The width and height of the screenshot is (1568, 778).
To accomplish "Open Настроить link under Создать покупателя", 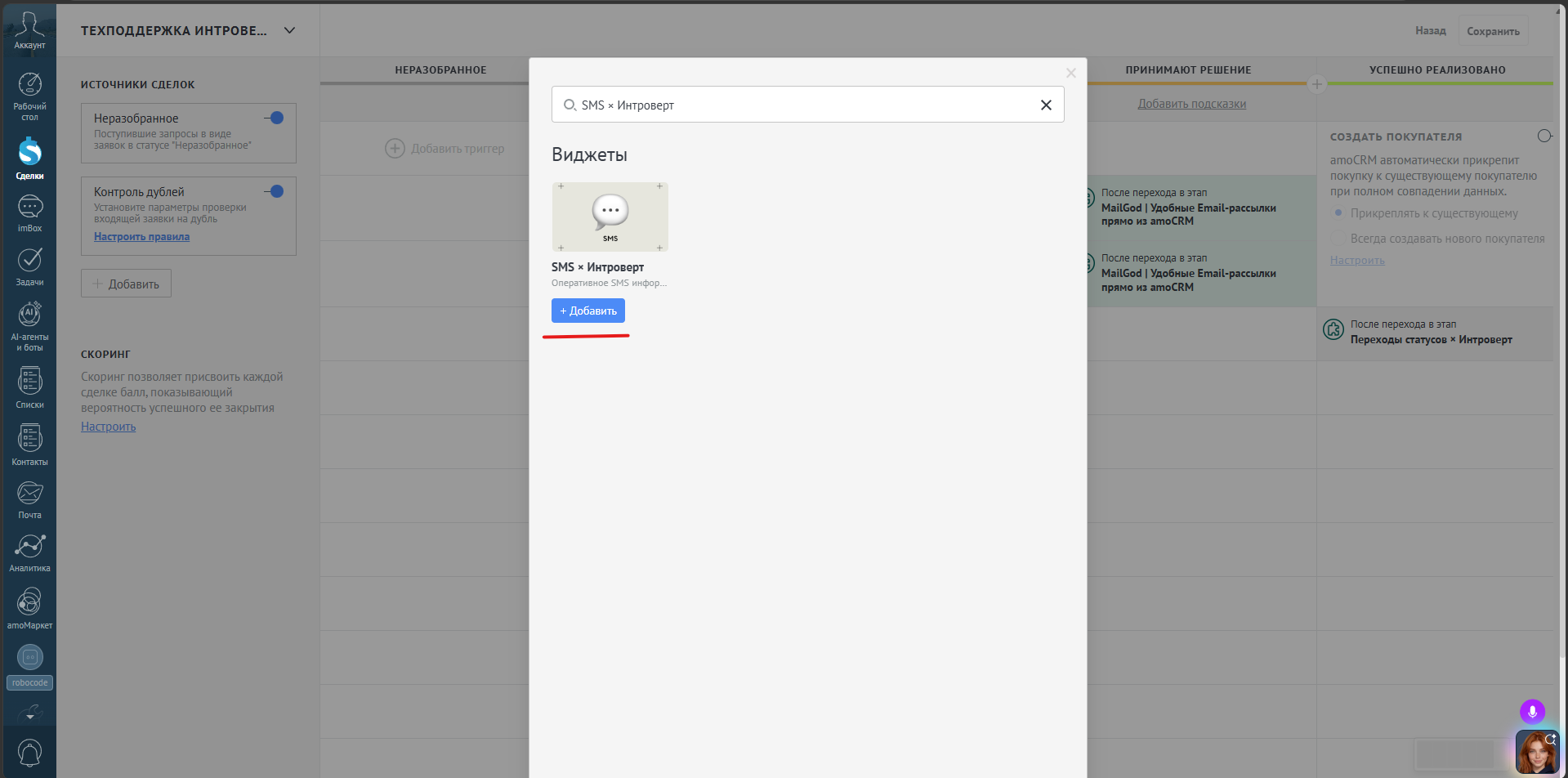I will click(1357, 260).
